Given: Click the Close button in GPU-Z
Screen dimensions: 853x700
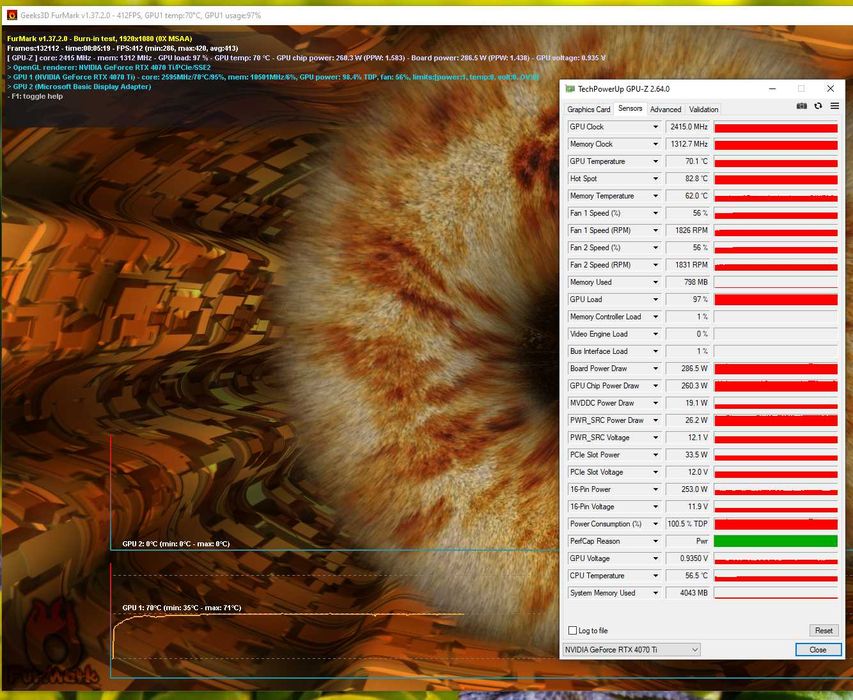Looking at the screenshot, I should pyautogui.click(x=818, y=649).
